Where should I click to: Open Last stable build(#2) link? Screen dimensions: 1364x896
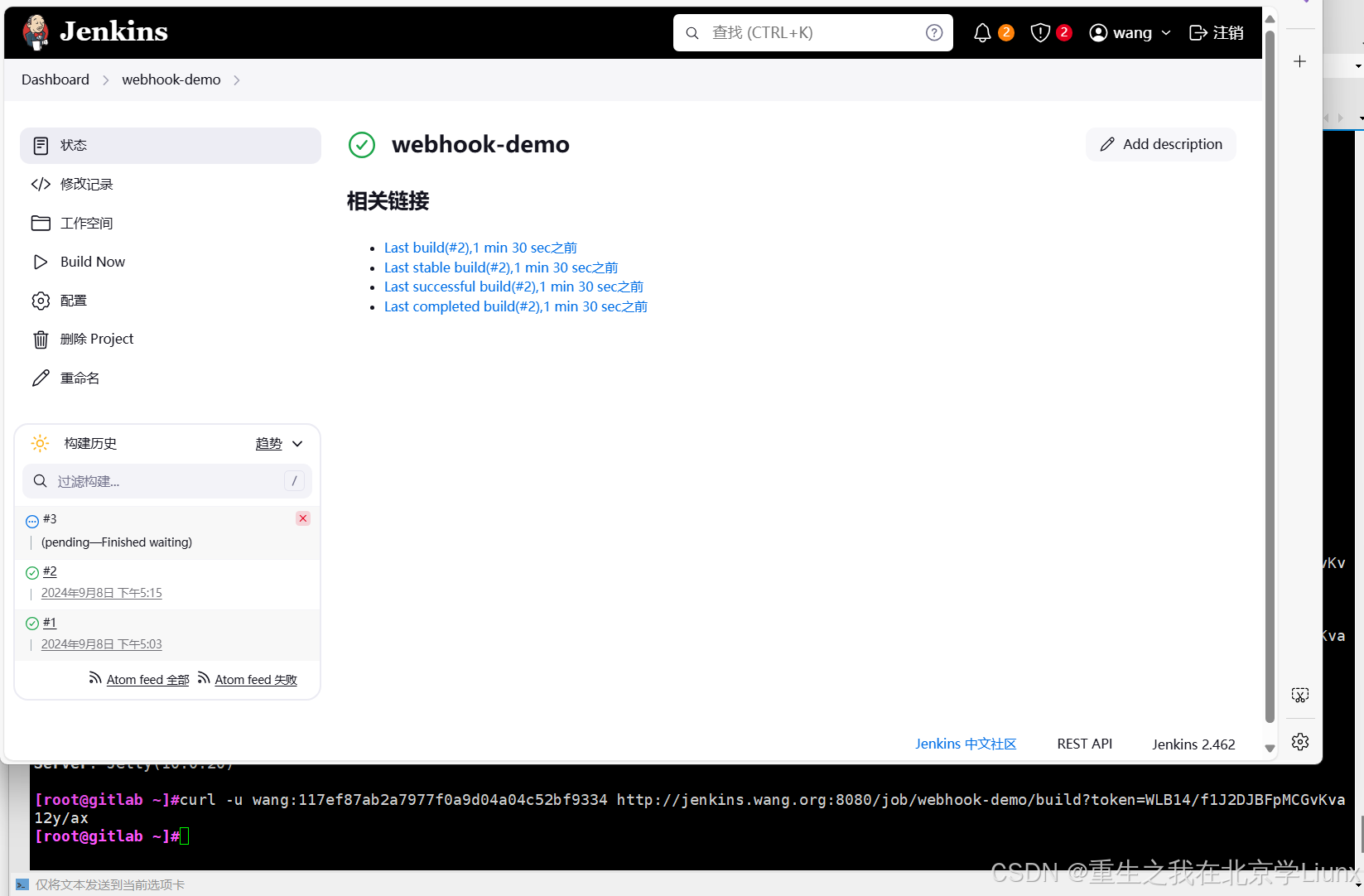click(x=501, y=267)
